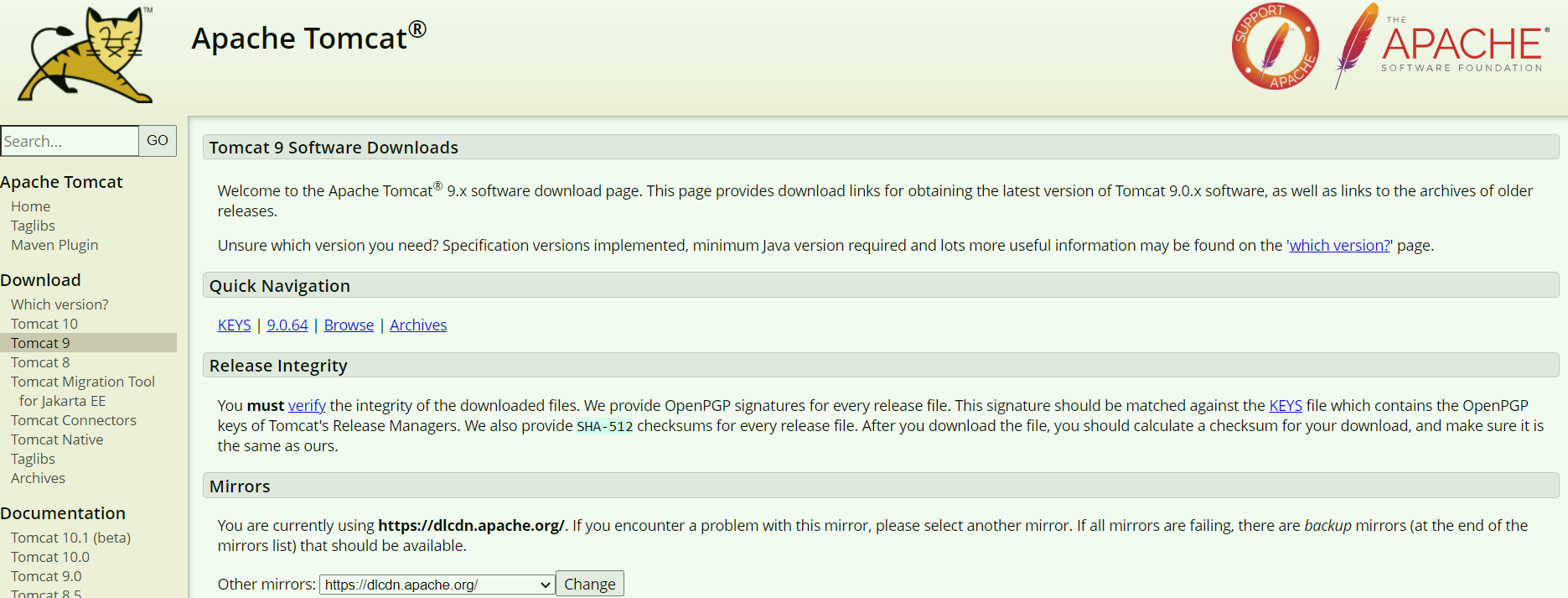Click the Quick Navigation heading
1568x598 pixels.
point(280,286)
